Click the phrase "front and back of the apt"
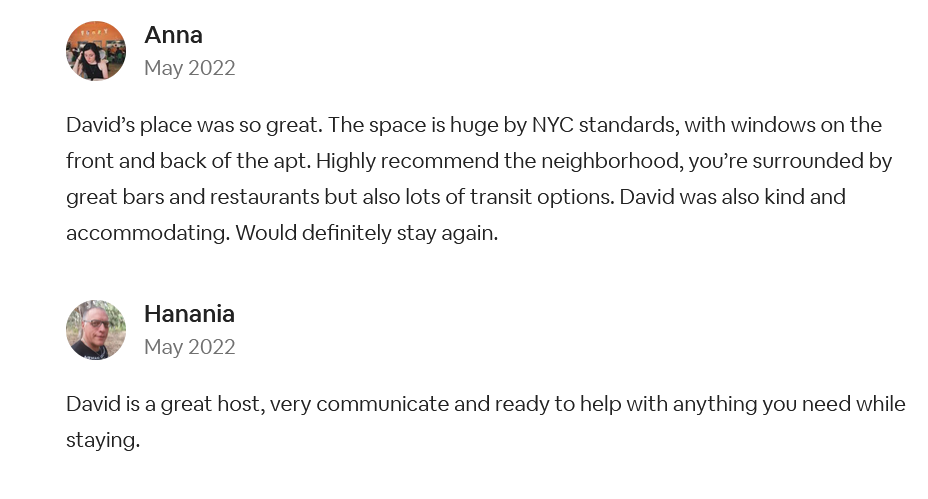Viewport: 928px width, 499px height. point(188,161)
